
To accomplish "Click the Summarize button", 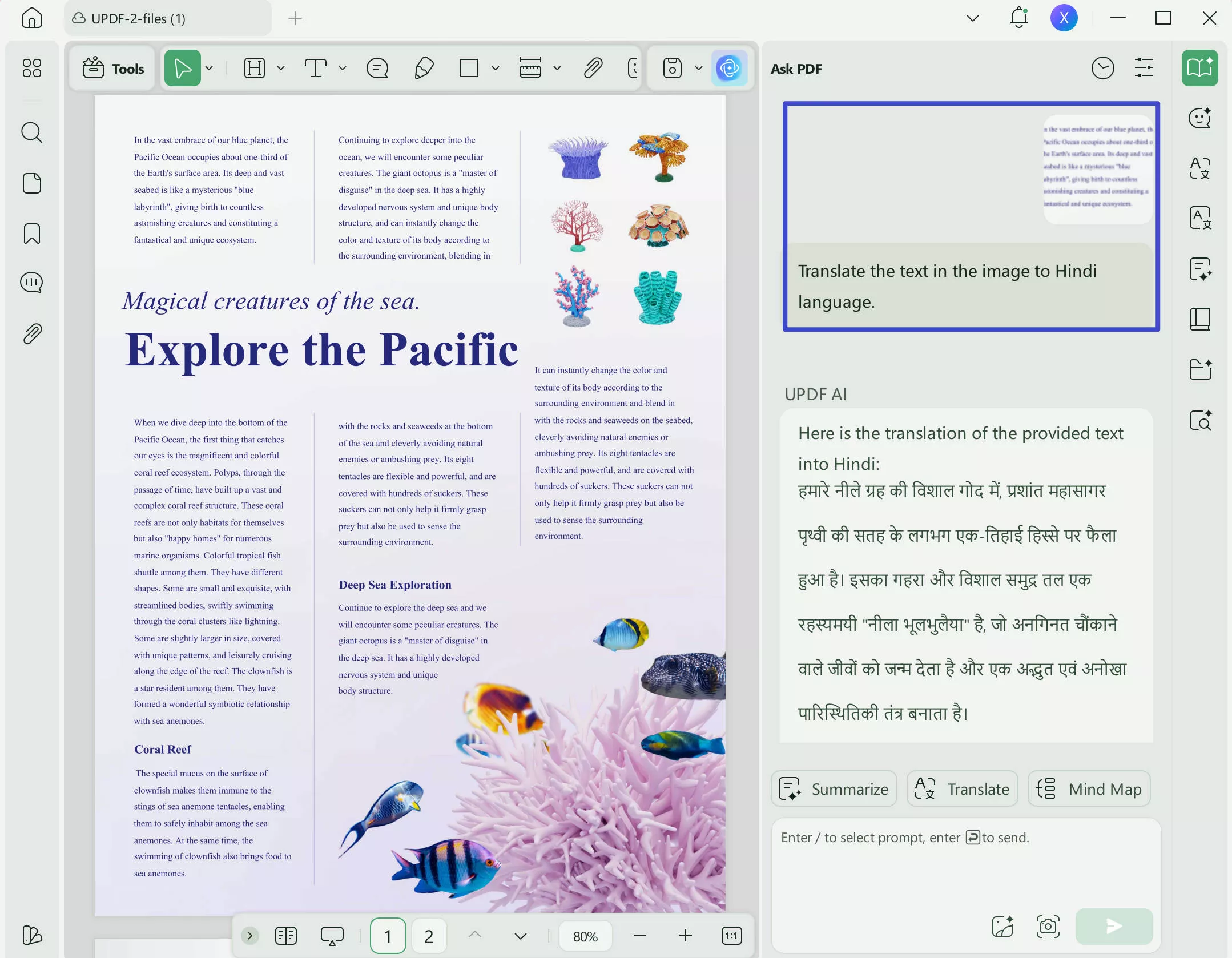I will (834, 789).
